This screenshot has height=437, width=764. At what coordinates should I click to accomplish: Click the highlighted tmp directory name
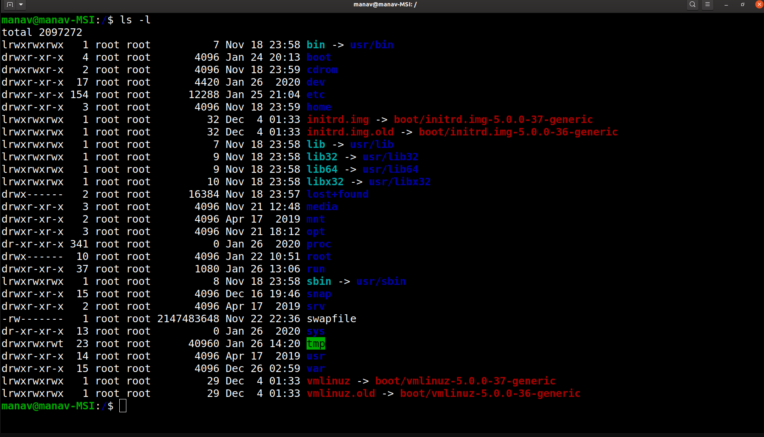coord(316,344)
